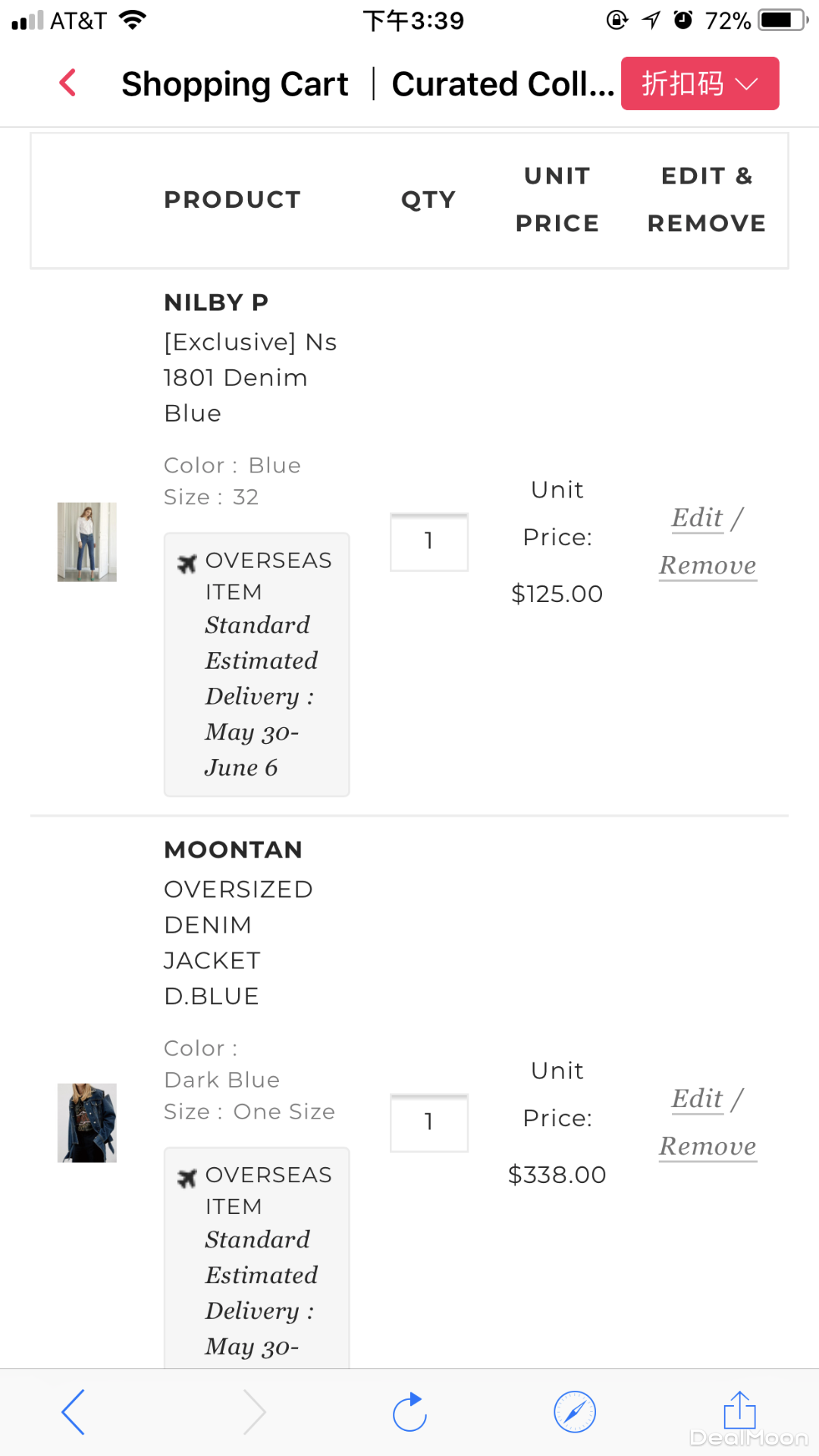Click Edit link for Moontan jacket

[697, 1099]
